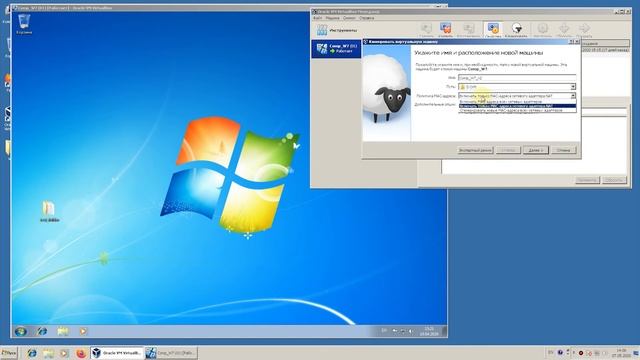Switch to Oracle VM VirtualBox host taskbar button
This screenshot has height=360, width=640.
[117, 353]
